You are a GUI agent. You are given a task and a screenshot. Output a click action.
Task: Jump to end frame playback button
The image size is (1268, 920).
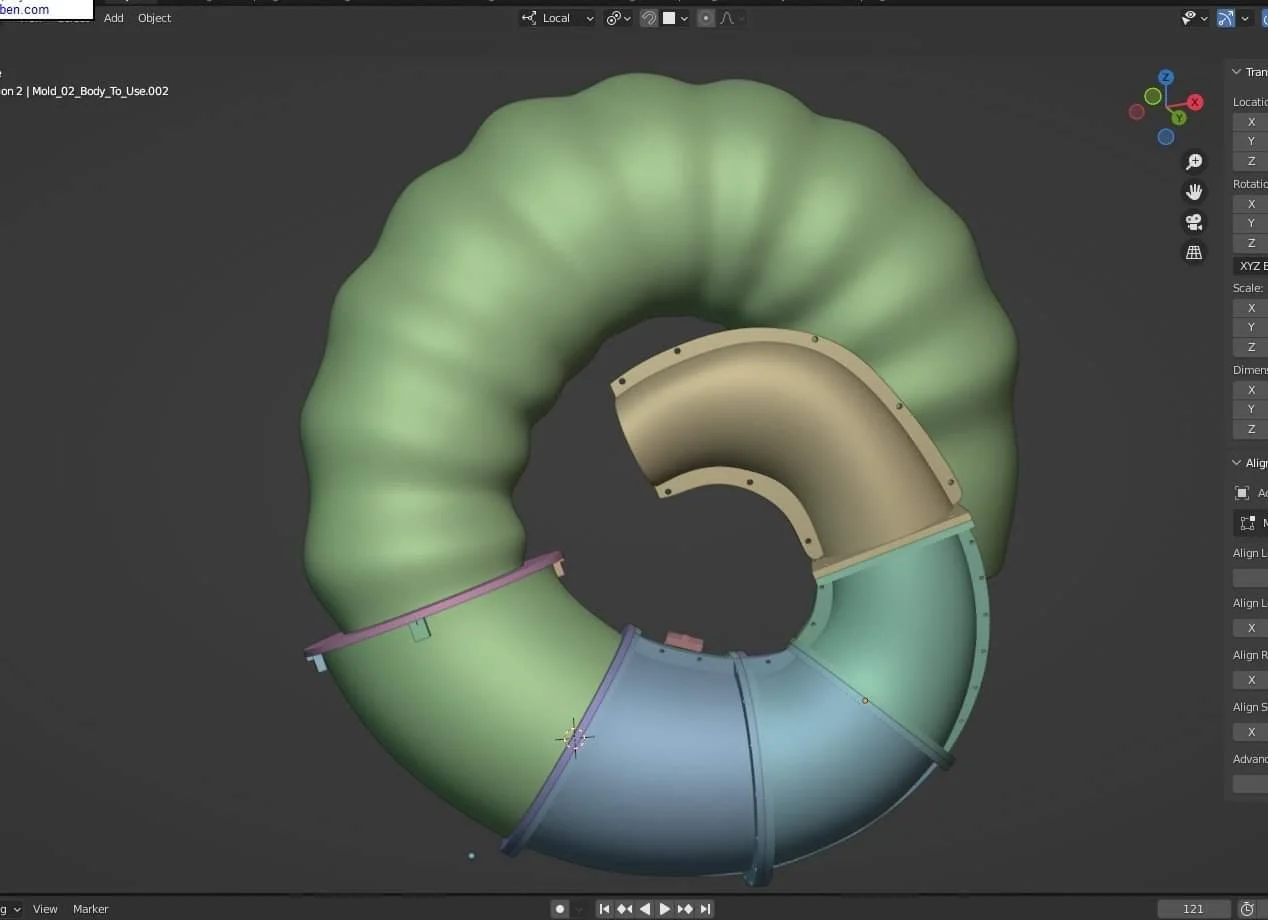pyautogui.click(x=706, y=909)
